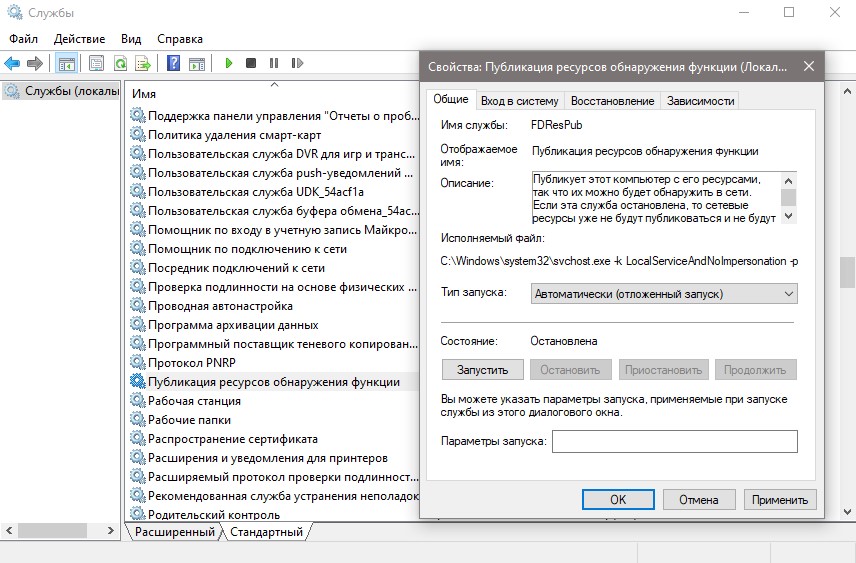856x563 pixels.
Task: Open the Файл menu
Action: click(x=23, y=39)
